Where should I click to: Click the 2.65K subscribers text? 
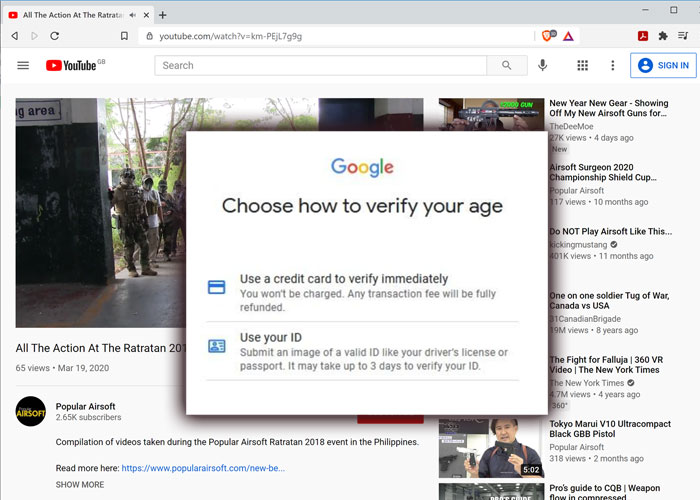point(88,417)
